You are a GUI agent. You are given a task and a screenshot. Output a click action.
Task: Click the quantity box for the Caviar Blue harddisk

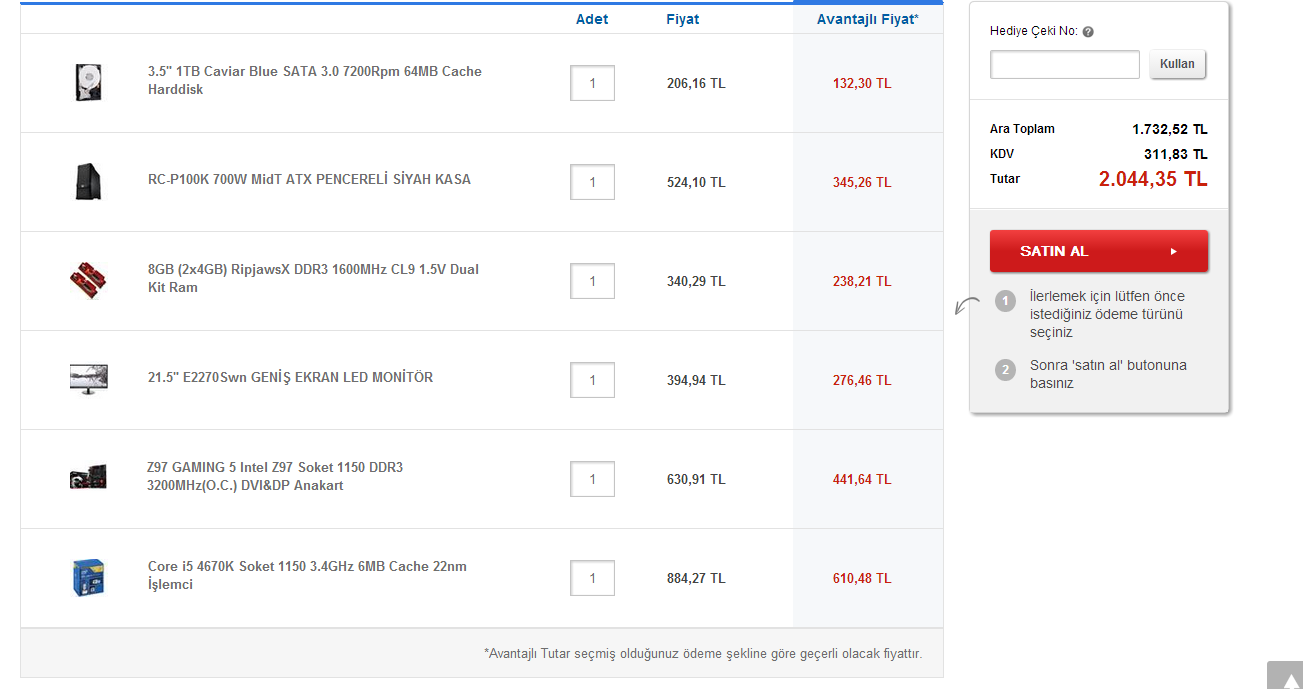pos(592,83)
